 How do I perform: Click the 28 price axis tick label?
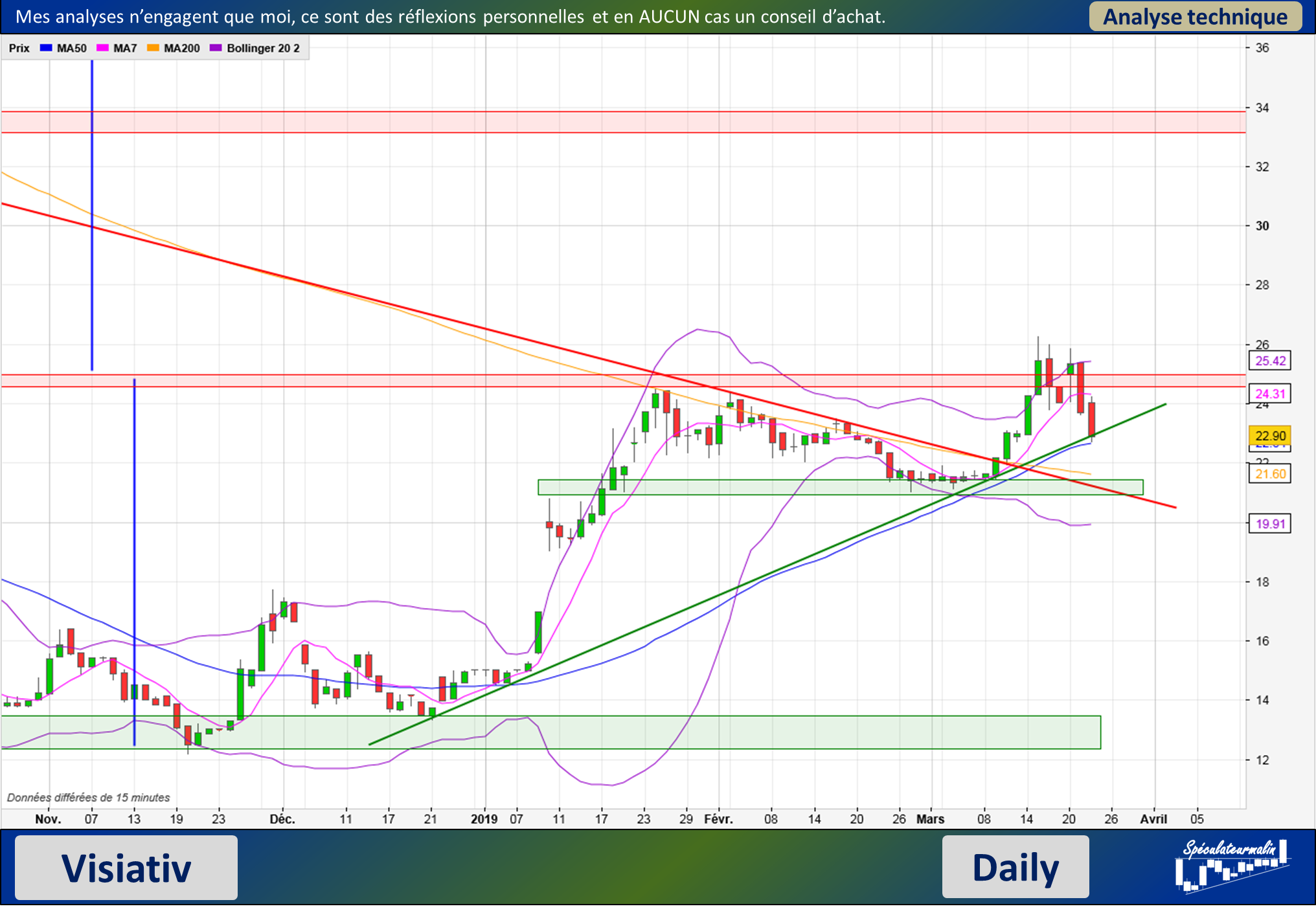[1262, 285]
